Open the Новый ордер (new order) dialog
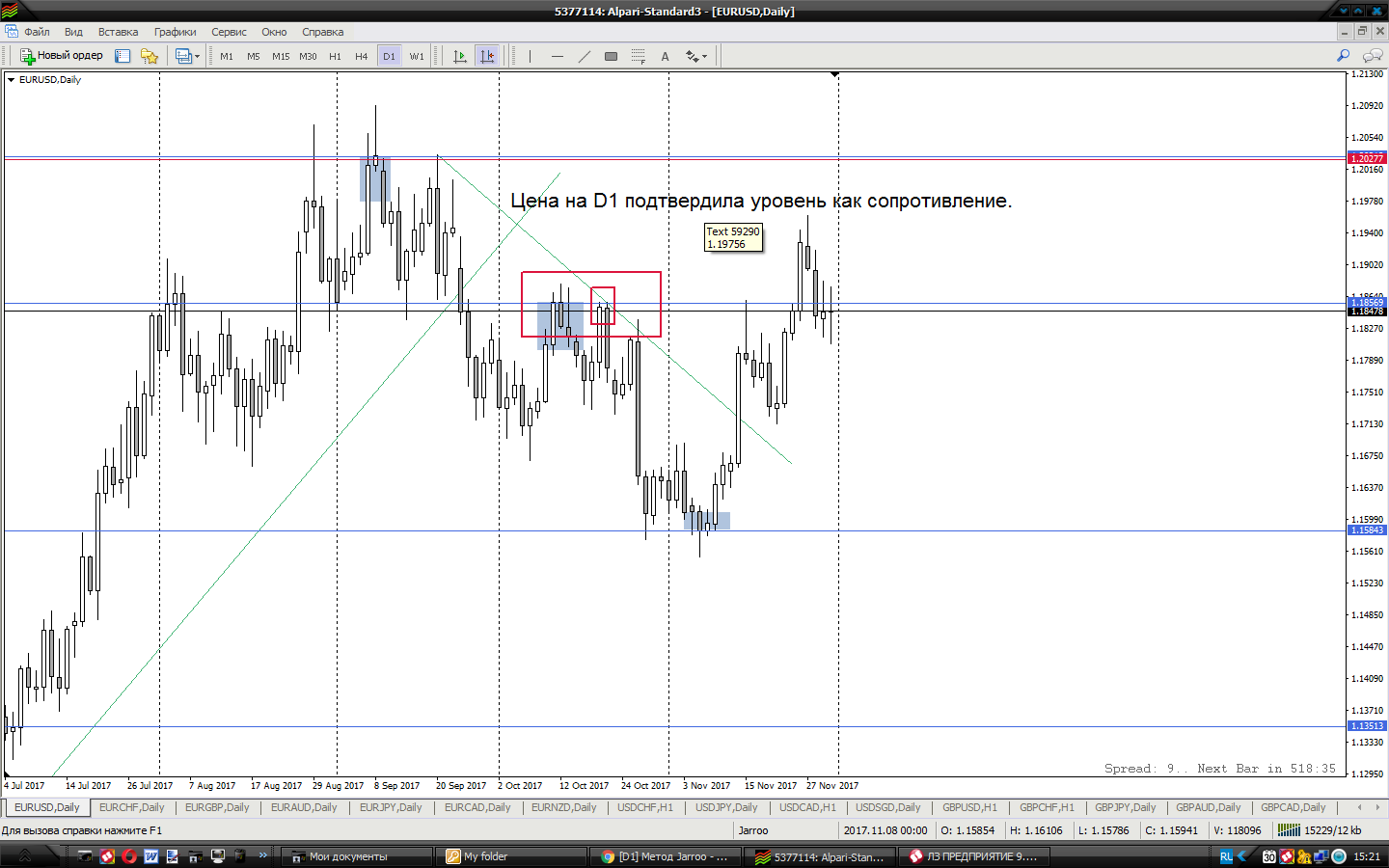 pyautogui.click(x=62, y=56)
